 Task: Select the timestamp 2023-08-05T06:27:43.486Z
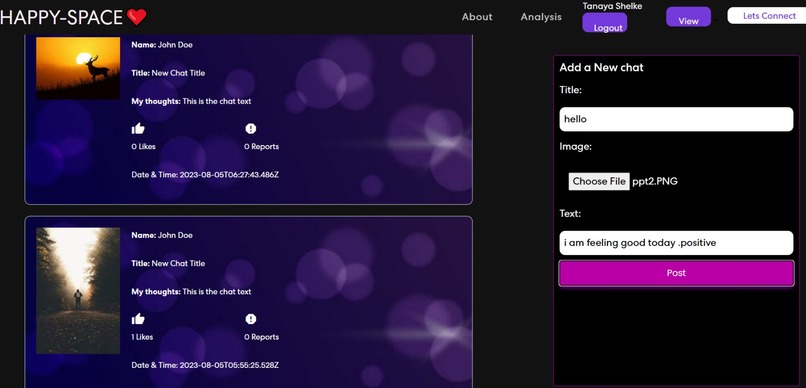coord(229,175)
